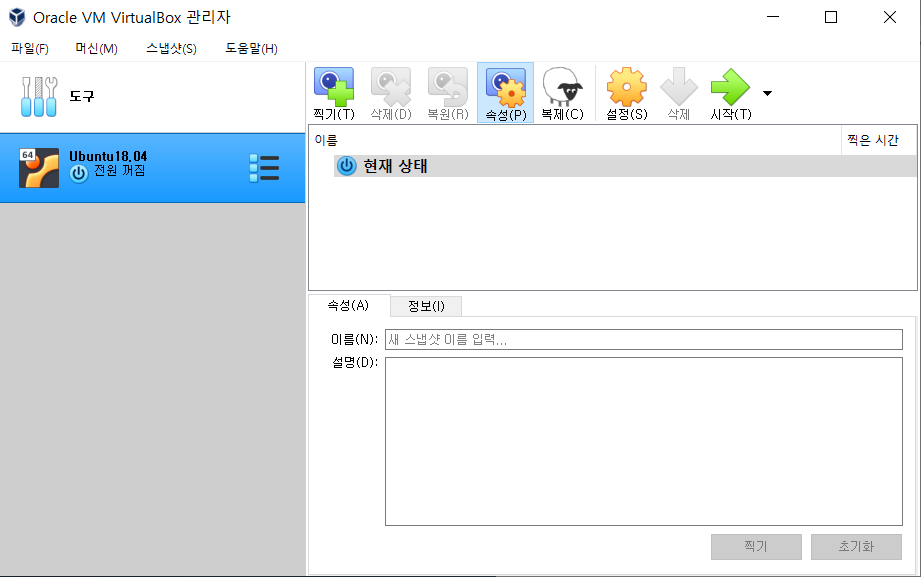Click the snapshot description text area
The height and width of the screenshot is (577, 921).
(644, 441)
